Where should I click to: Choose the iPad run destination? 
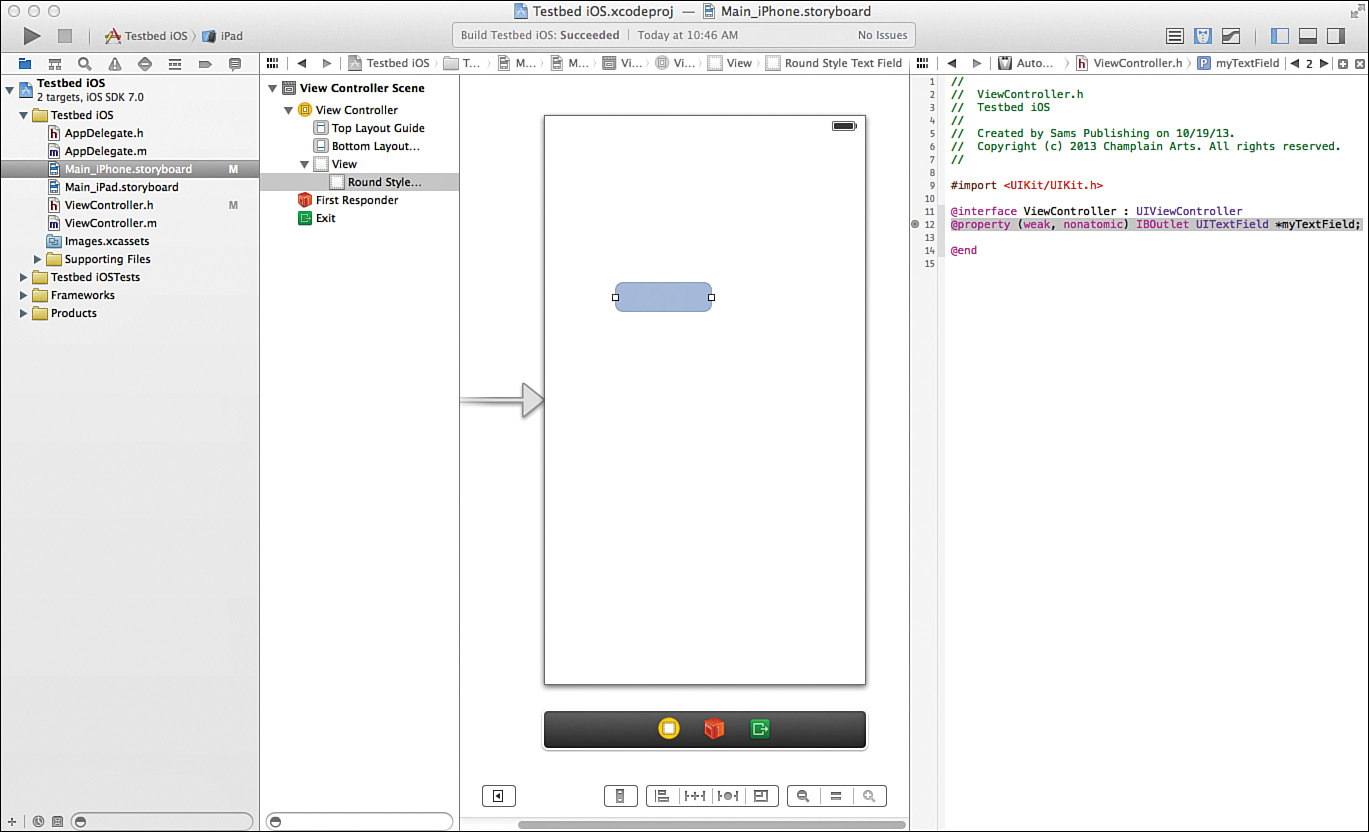tap(223, 36)
